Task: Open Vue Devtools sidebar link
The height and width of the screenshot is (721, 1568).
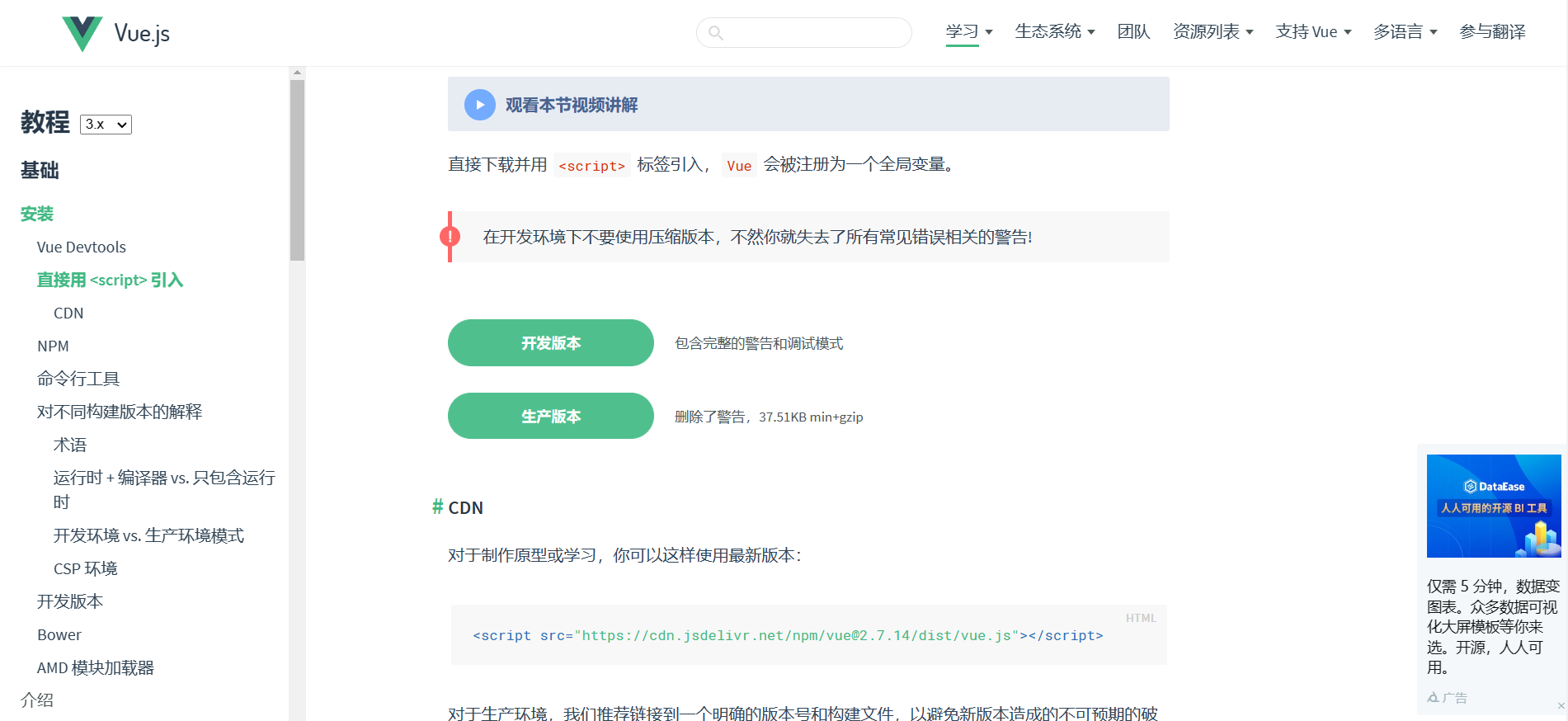Action: (82, 247)
